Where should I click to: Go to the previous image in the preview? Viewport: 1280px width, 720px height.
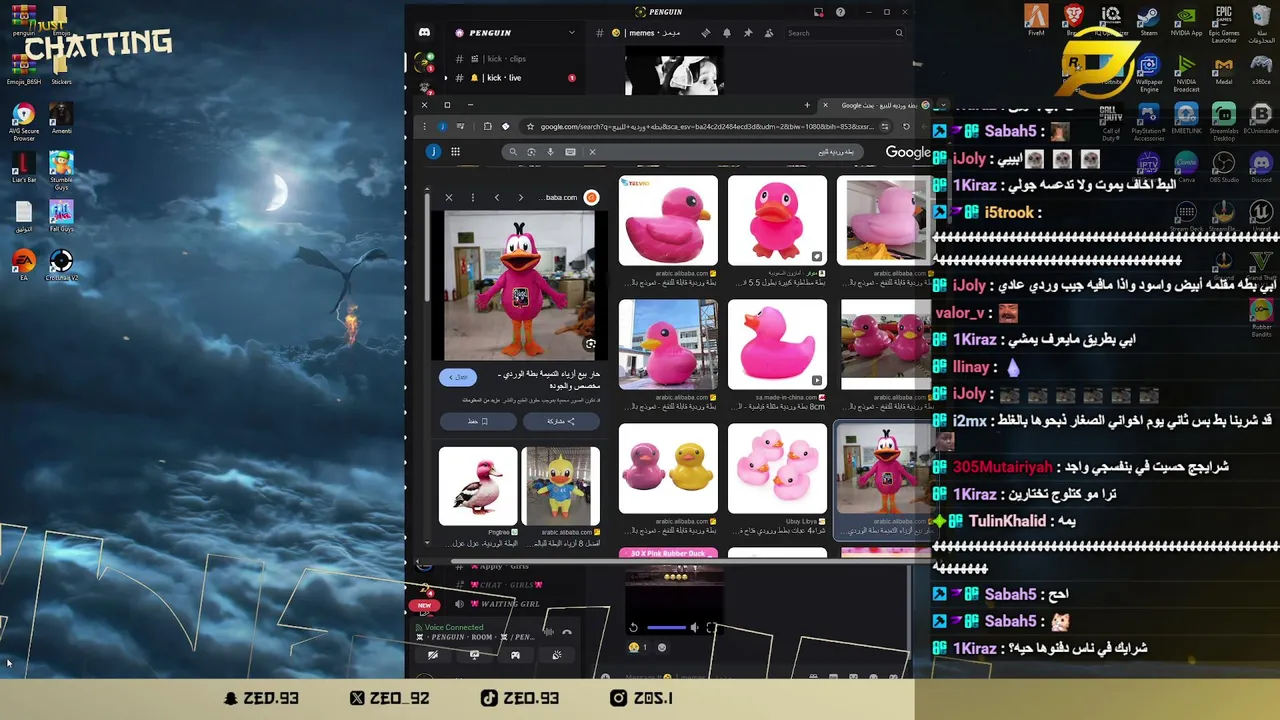tap(497, 198)
